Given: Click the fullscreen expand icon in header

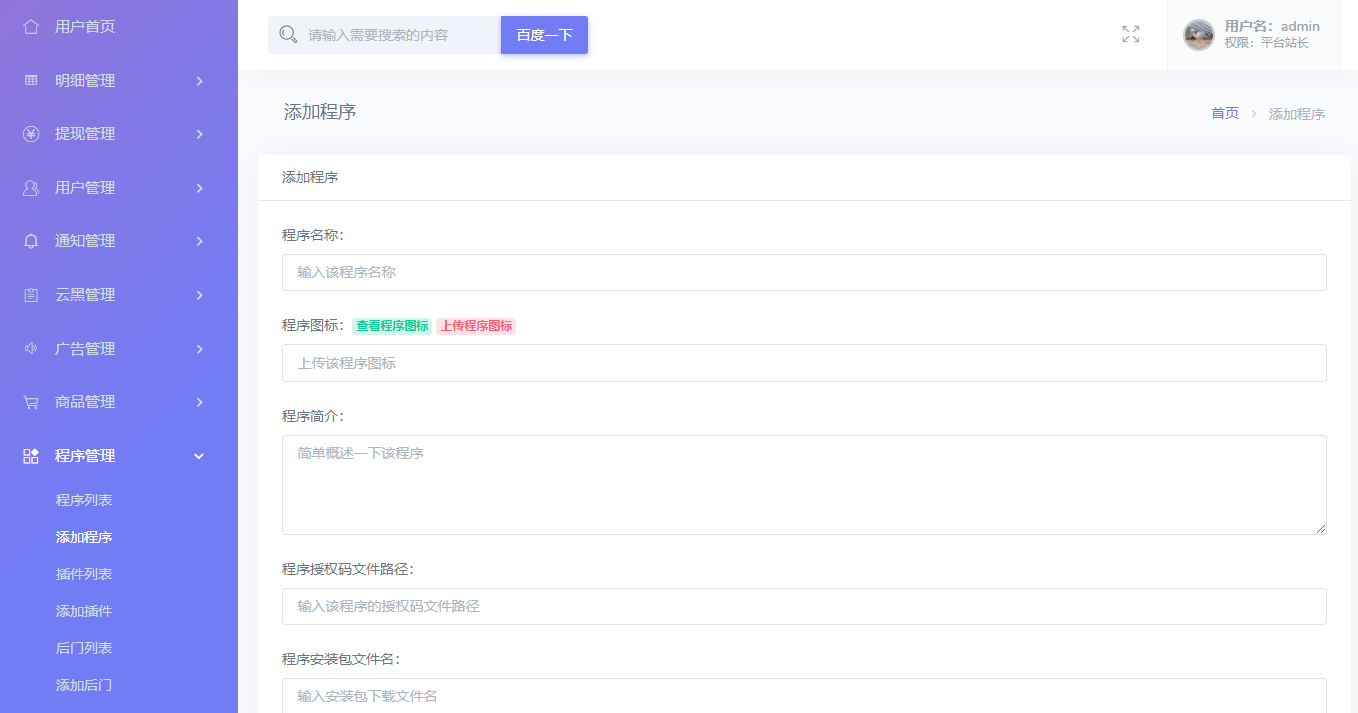Looking at the screenshot, I should [1131, 33].
